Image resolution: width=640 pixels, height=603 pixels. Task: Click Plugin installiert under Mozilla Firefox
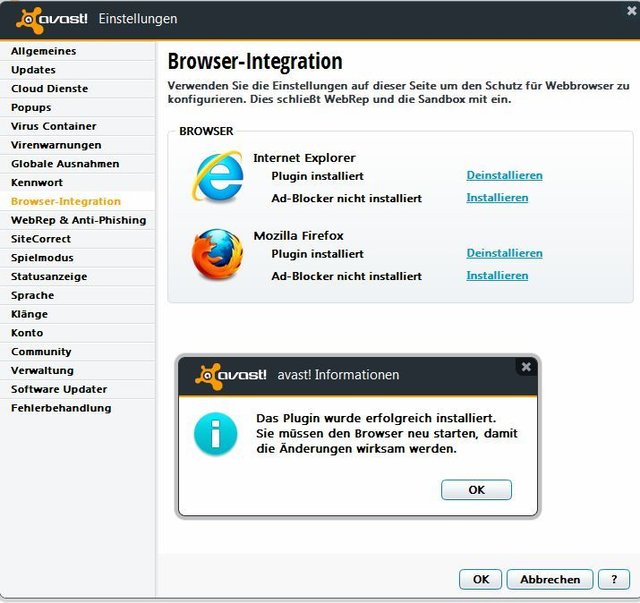pos(318,254)
